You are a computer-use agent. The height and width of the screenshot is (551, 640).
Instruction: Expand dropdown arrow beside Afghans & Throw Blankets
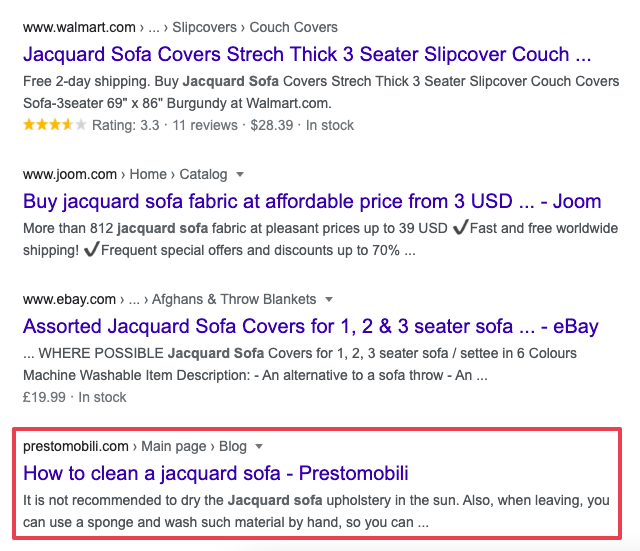(x=329, y=300)
